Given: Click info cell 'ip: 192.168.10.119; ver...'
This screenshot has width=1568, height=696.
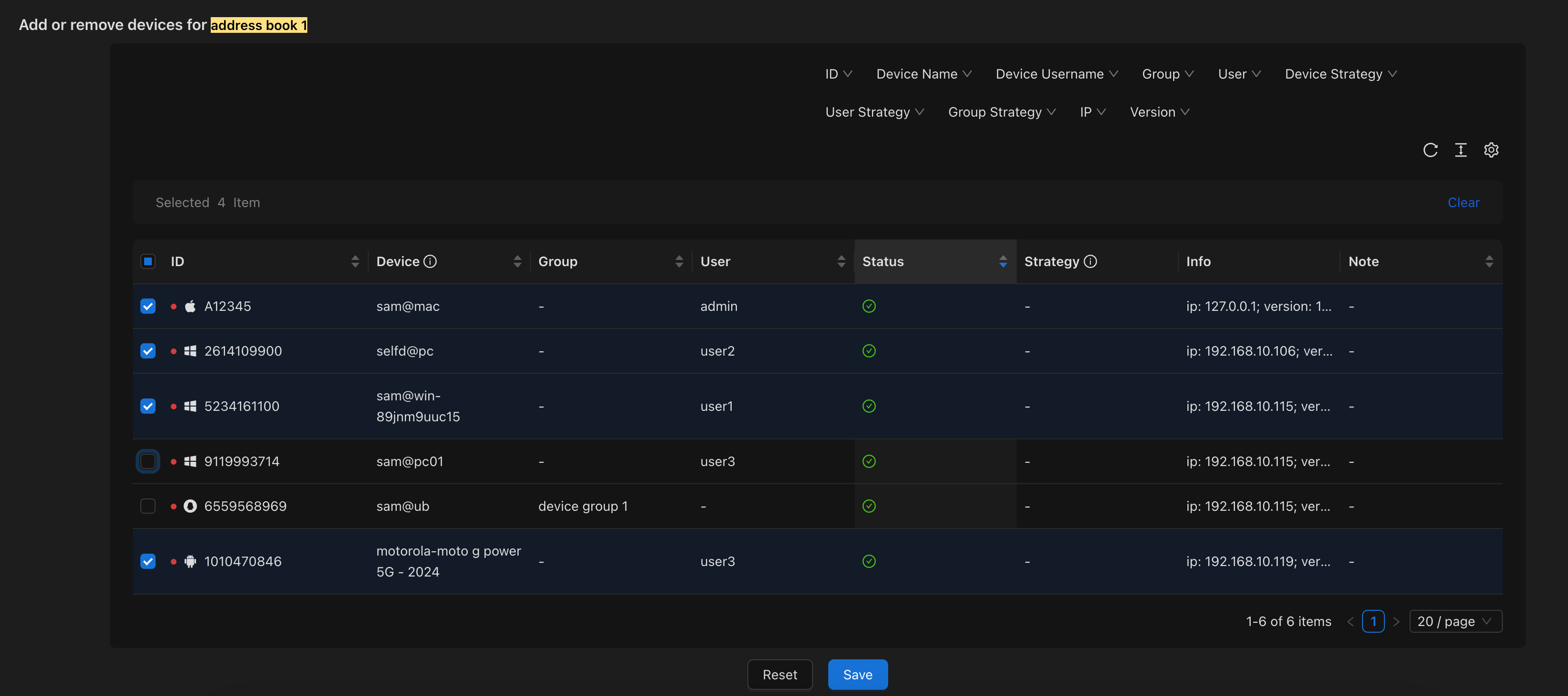Looking at the screenshot, I should point(1258,561).
